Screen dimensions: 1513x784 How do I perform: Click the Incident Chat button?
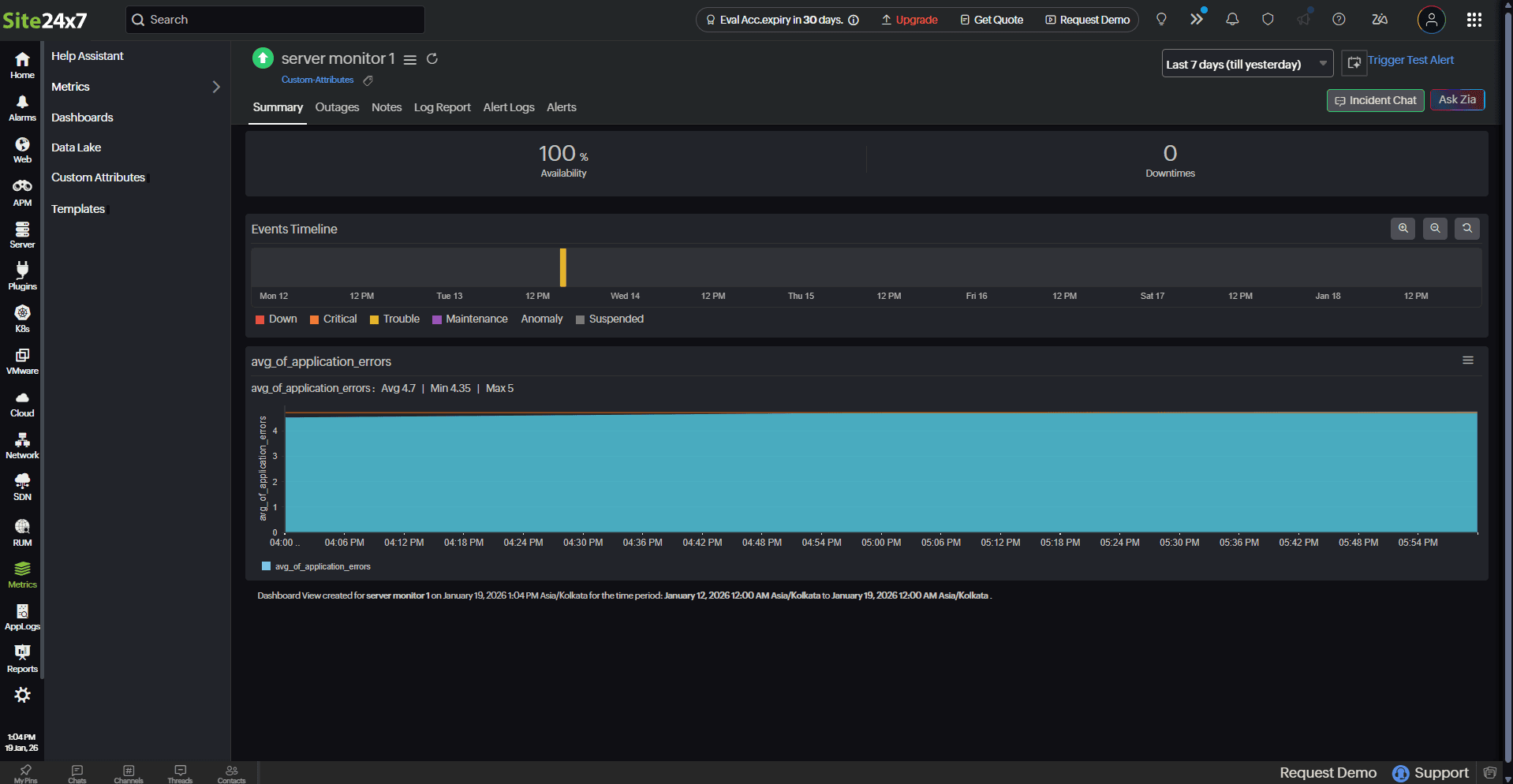tap(1375, 100)
